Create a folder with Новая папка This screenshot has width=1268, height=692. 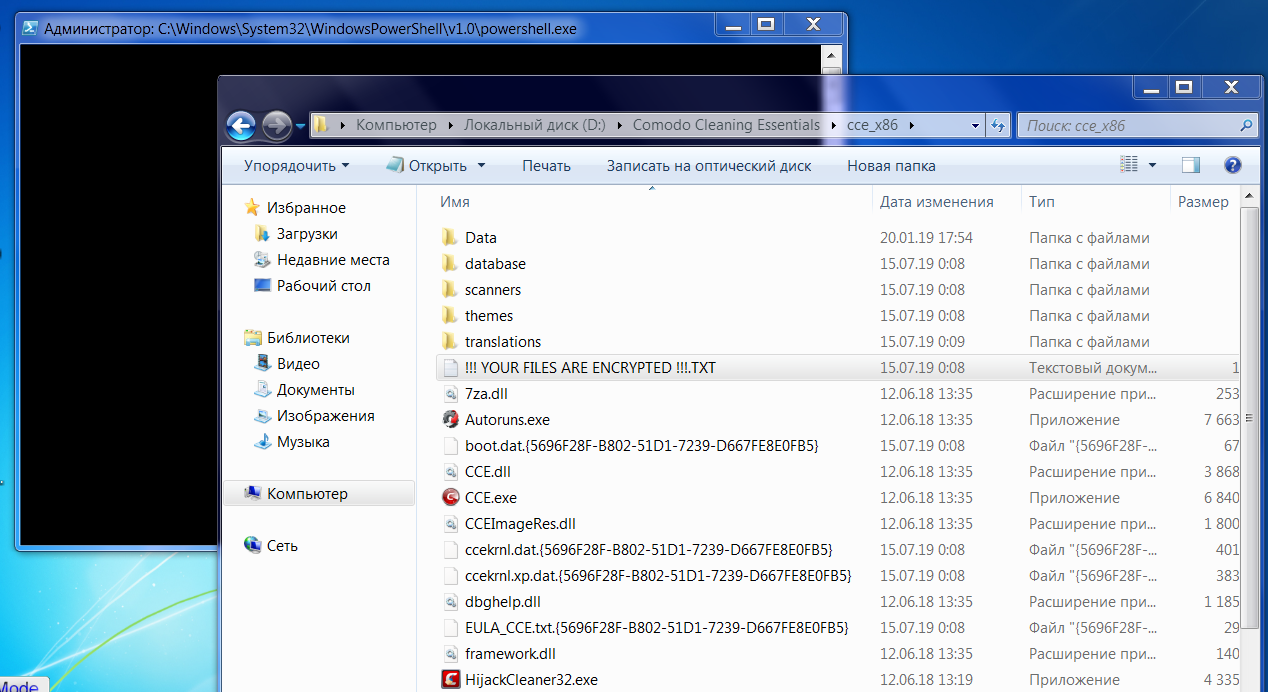tap(891, 166)
